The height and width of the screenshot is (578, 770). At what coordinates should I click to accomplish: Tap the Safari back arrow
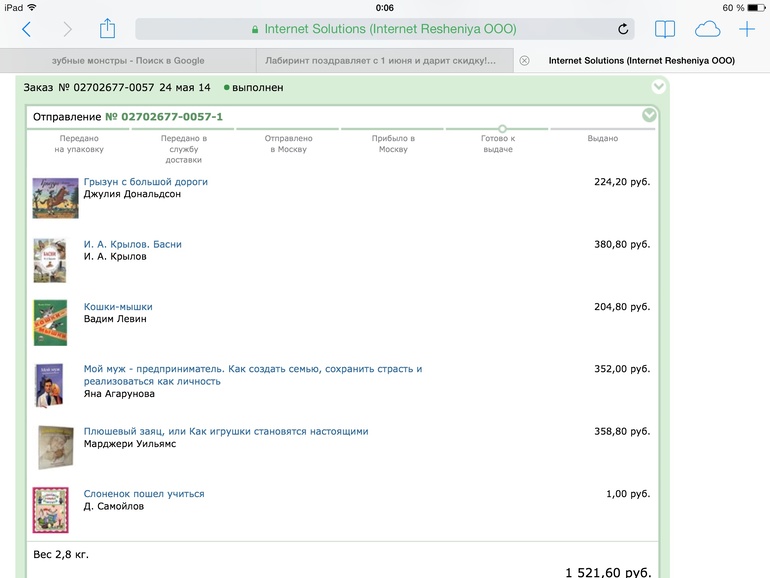click(x=26, y=30)
